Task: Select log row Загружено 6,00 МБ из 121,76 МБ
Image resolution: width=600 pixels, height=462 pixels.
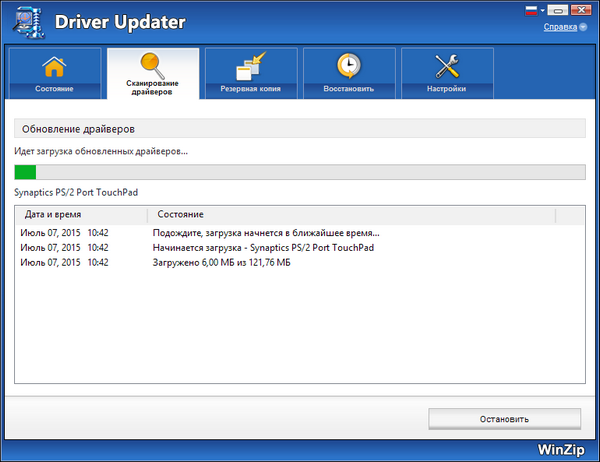Action: pyautogui.click(x=300, y=263)
